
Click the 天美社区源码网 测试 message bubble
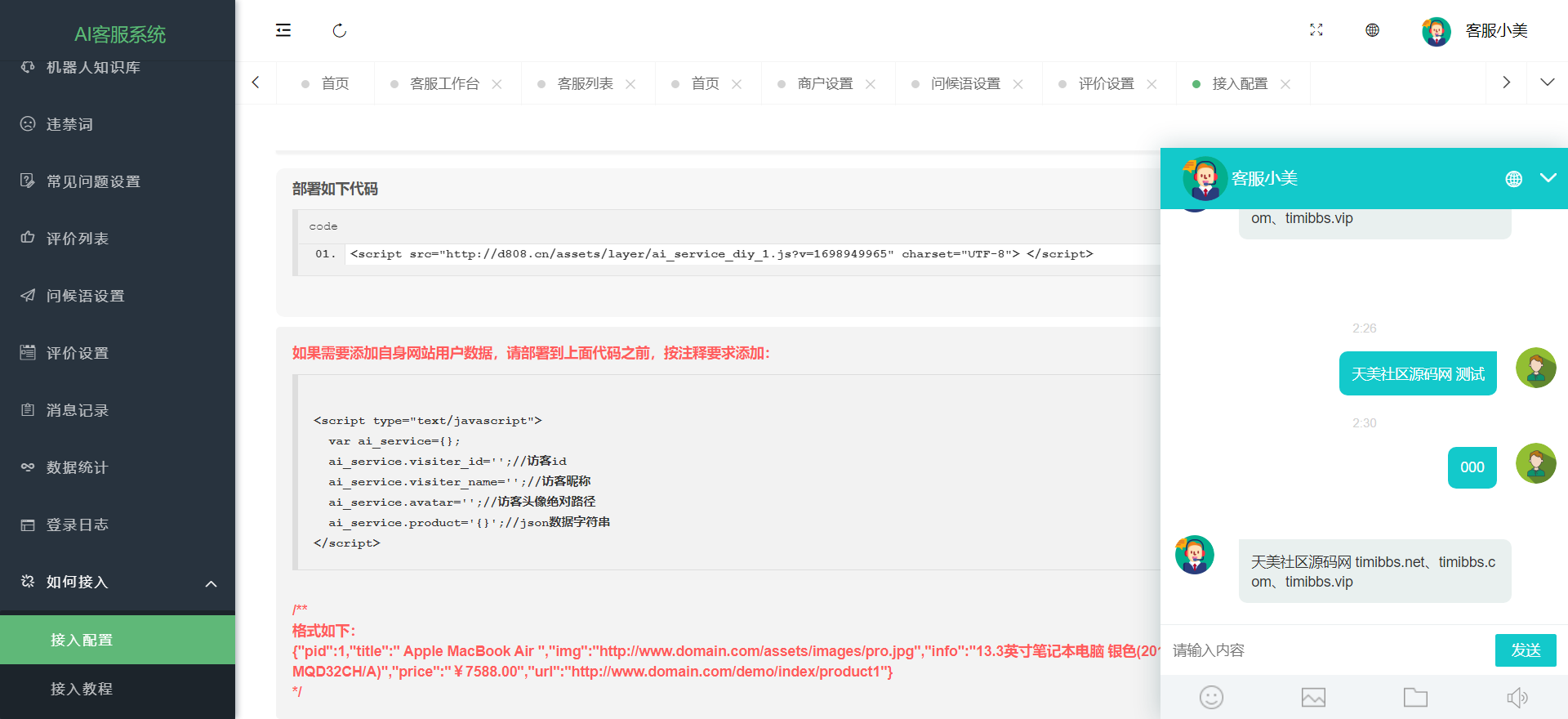[1418, 373]
